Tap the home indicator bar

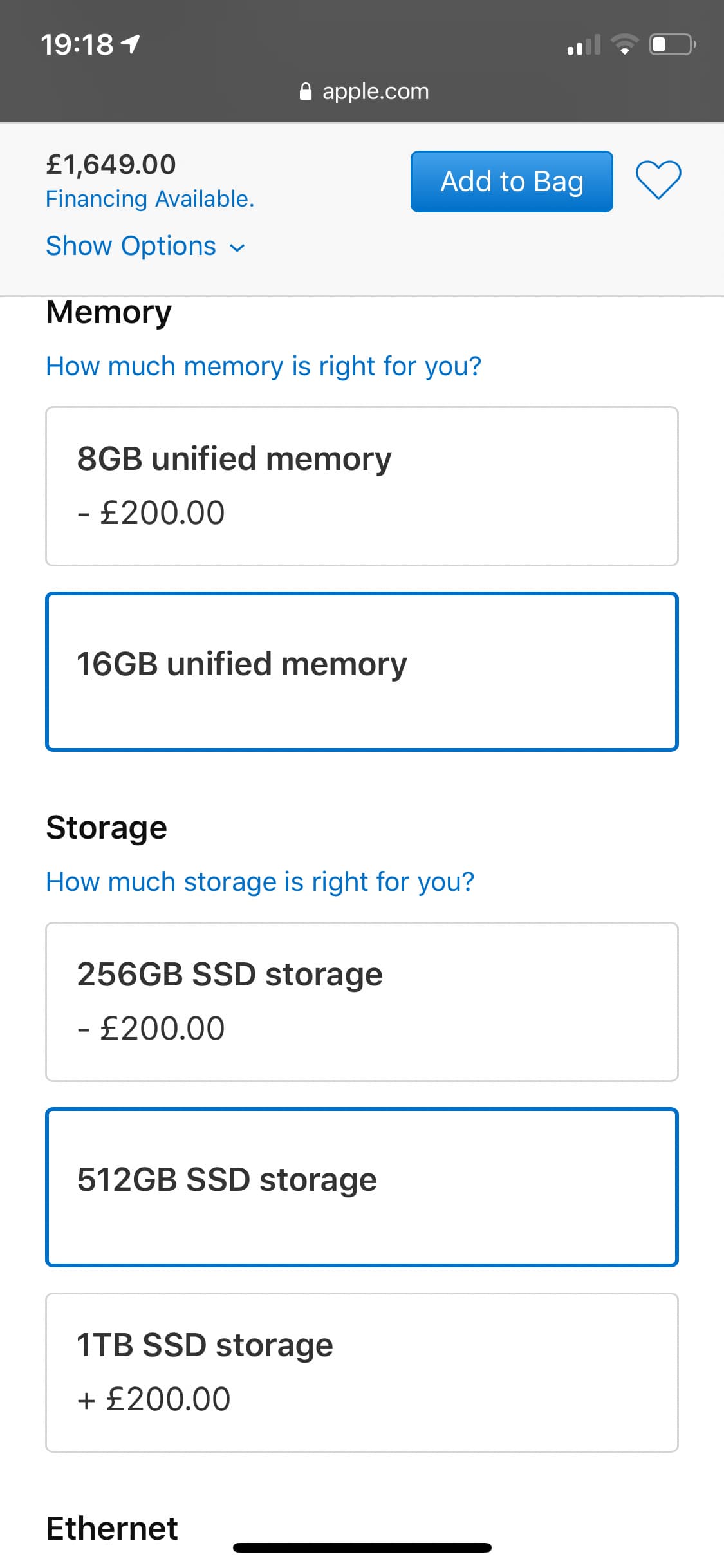point(362,1547)
